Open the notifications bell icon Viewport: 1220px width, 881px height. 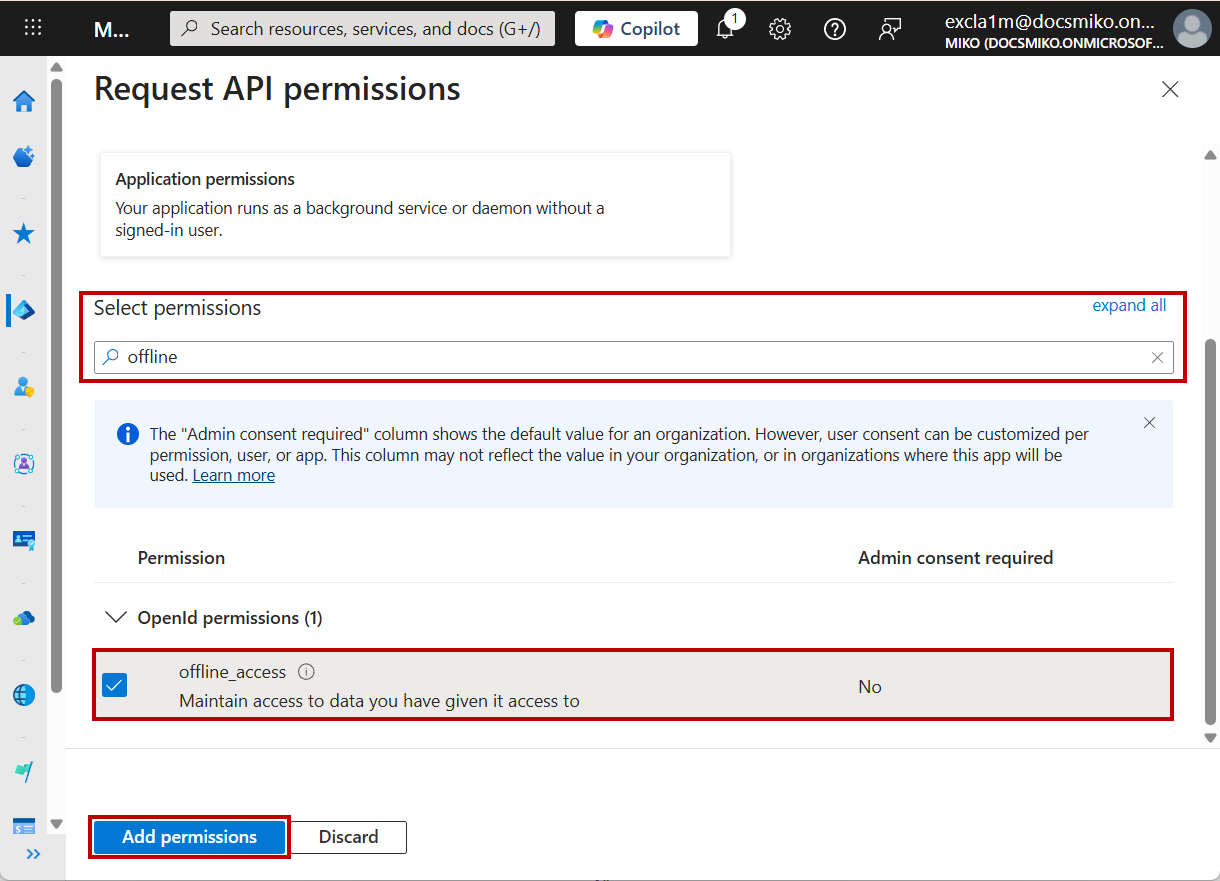[726, 29]
